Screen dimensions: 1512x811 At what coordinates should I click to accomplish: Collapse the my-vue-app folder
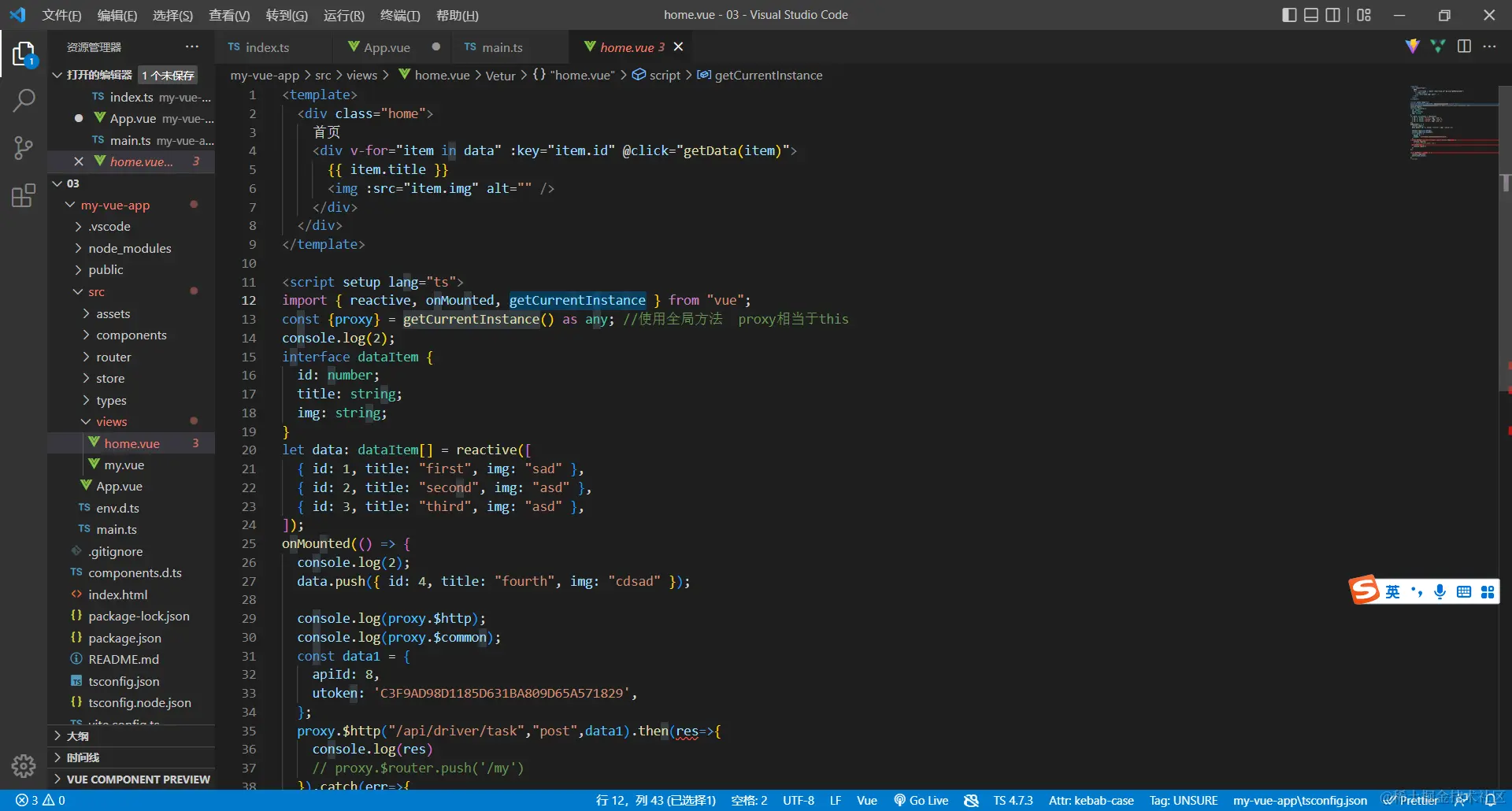coord(70,205)
